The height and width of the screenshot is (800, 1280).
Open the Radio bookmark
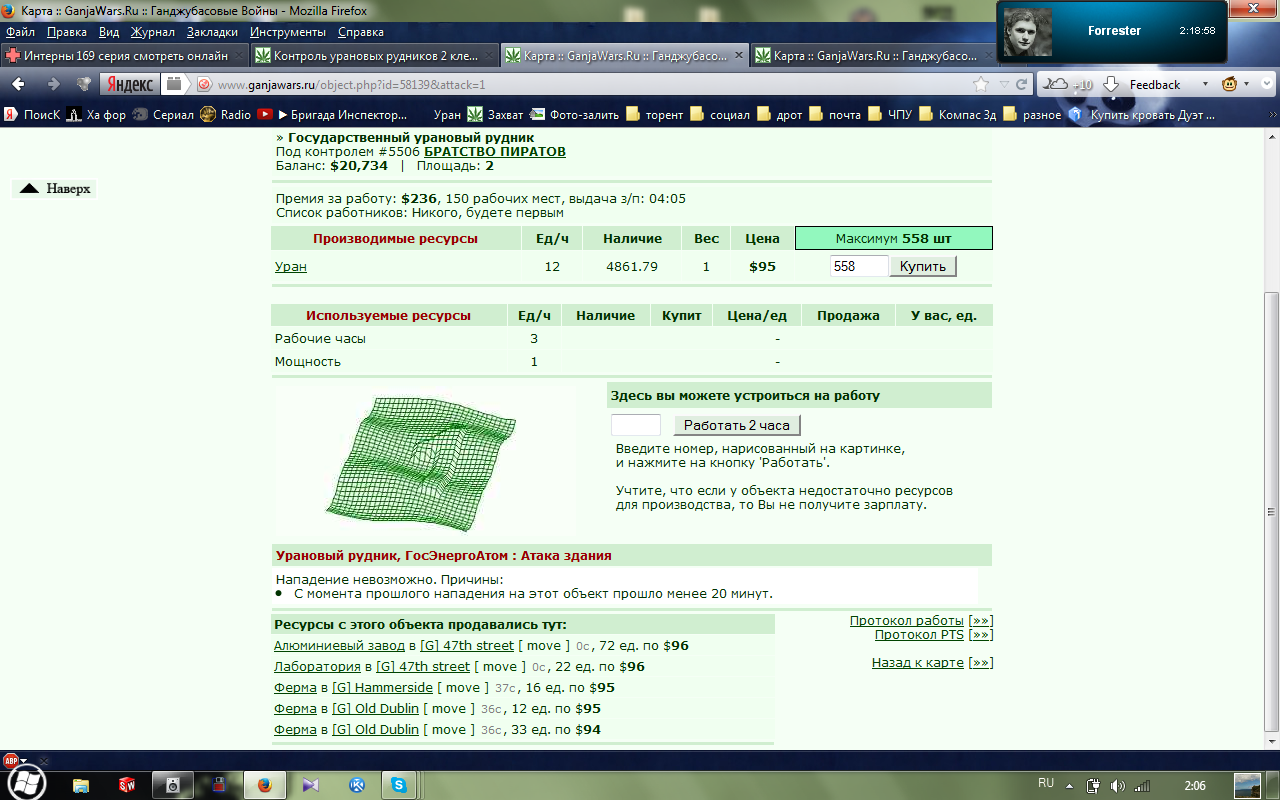pos(226,115)
